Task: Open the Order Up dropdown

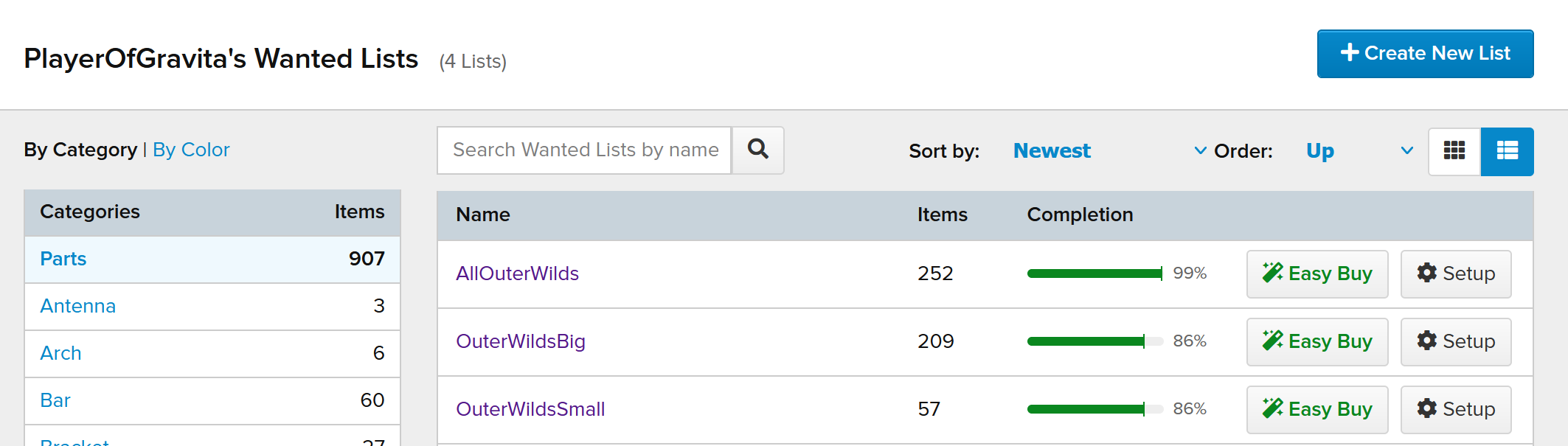Action: click(x=1359, y=151)
